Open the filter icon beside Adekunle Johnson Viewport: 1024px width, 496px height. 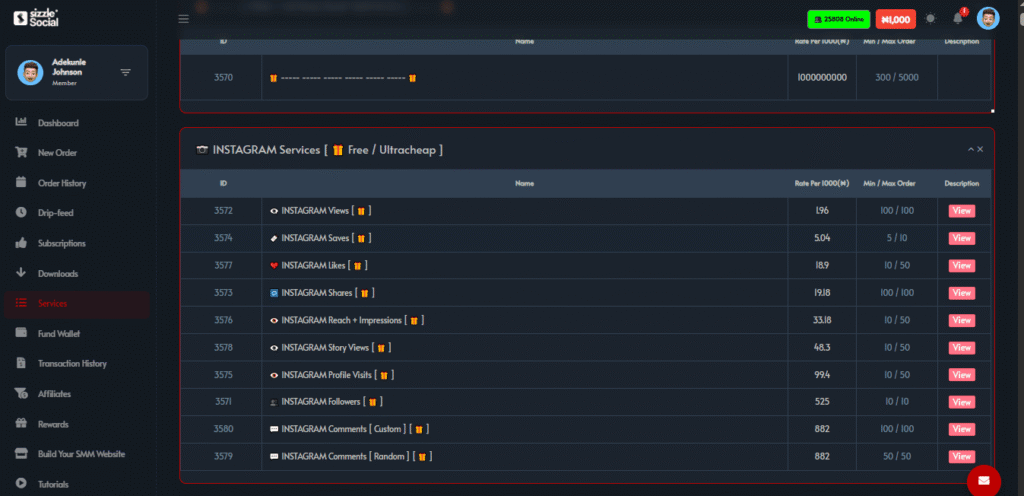(125, 72)
